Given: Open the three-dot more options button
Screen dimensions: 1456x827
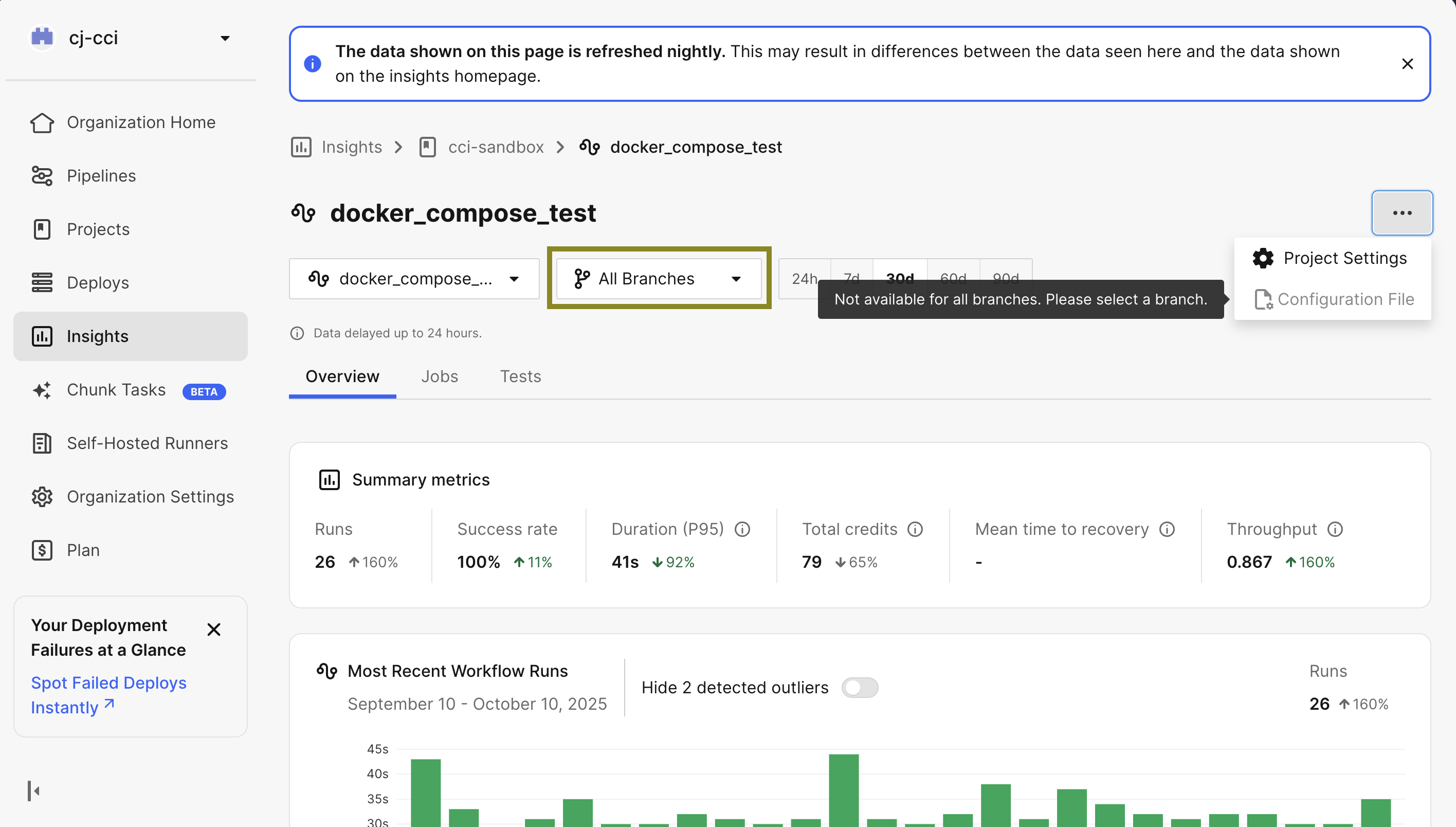Looking at the screenshot, I should click(x=1402, y=213).
